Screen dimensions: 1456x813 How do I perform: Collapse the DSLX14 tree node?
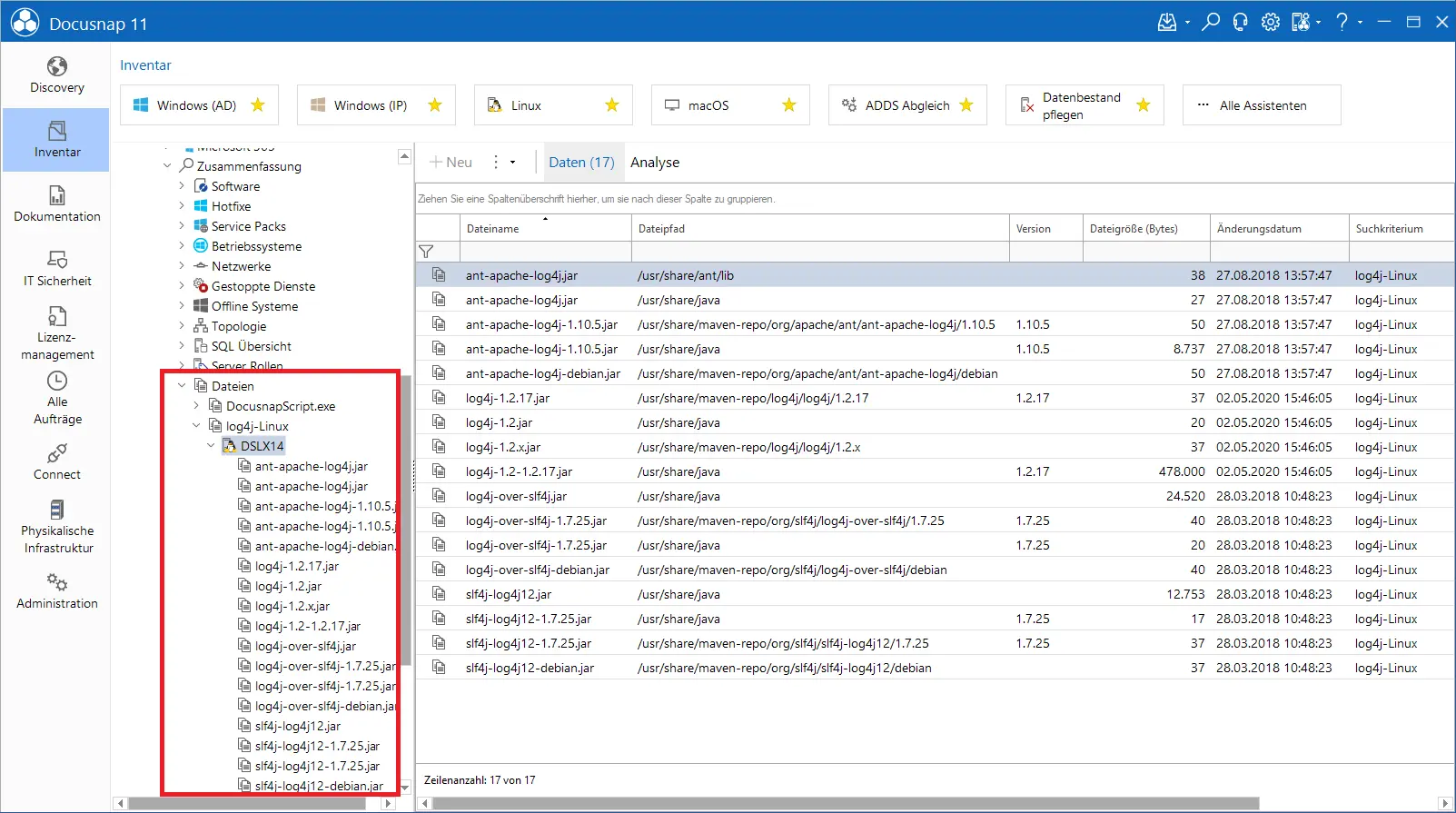click(x=211, y=446)
